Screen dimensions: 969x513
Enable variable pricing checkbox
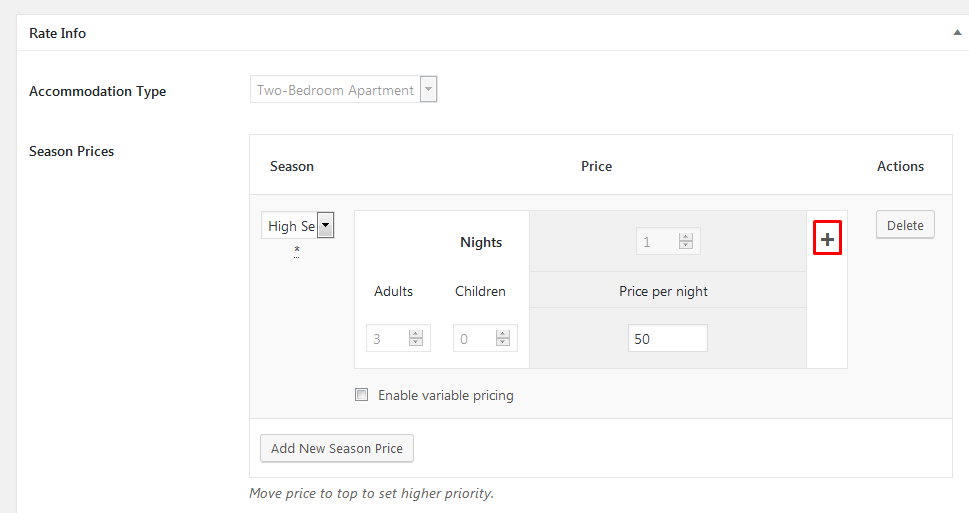[x=362, y=395]
